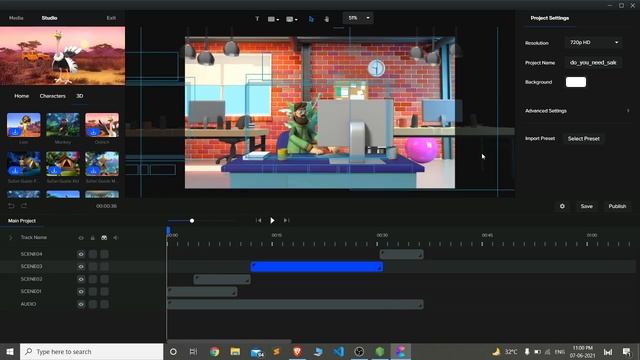Open the notification center icon
The image size is (640, 360).
[627, 351]
